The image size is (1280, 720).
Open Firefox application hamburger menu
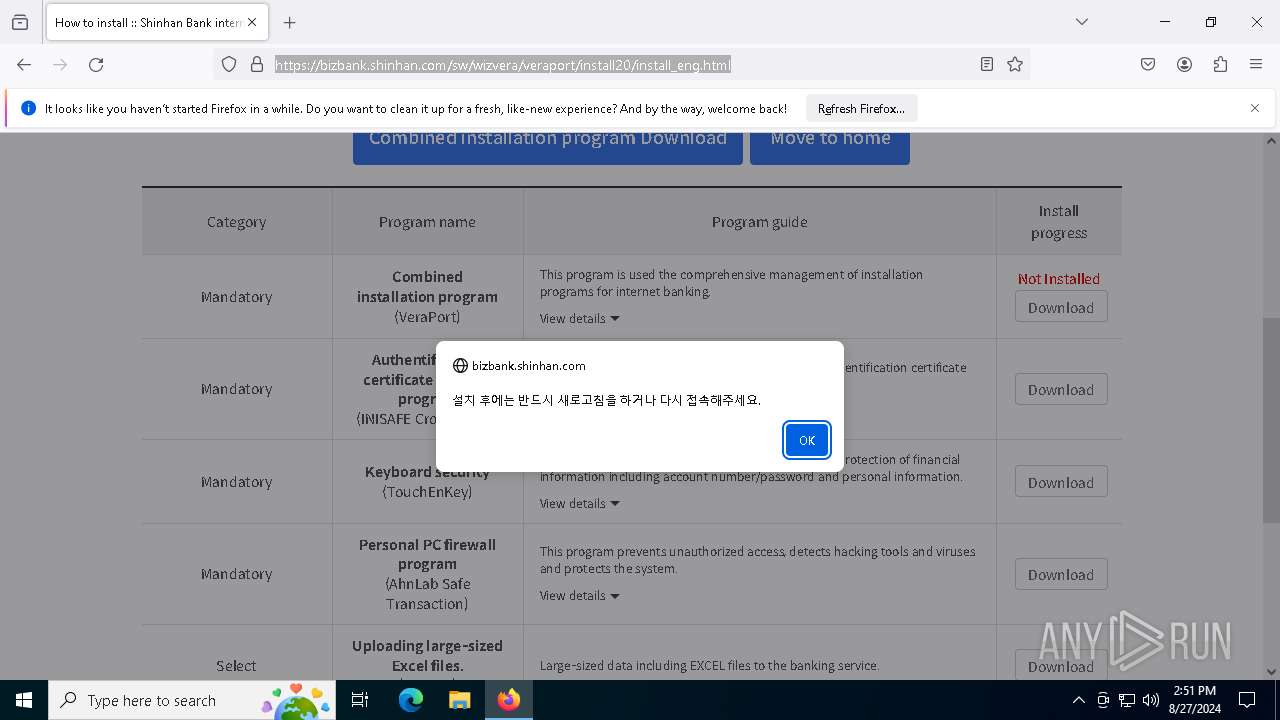coord(1256,64)
